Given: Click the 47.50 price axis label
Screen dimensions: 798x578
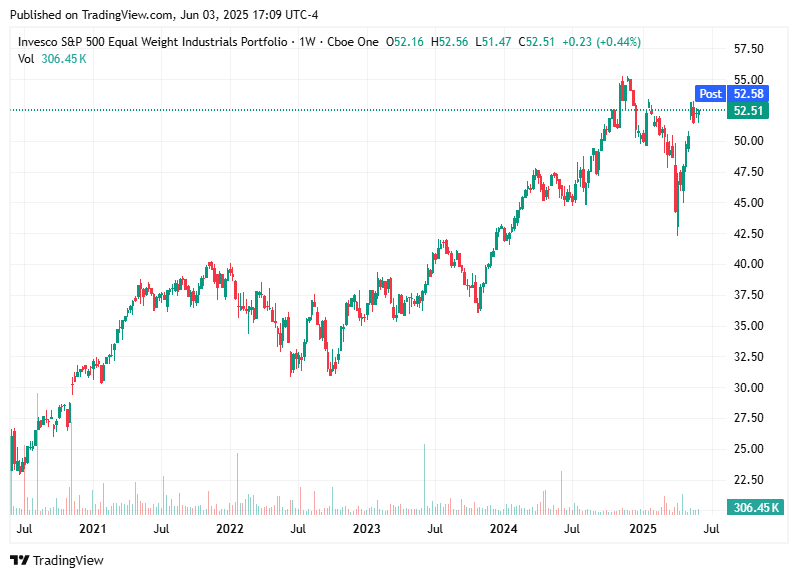Looking at the screenshot, I should pyautogui.click(x=748, y=171).
